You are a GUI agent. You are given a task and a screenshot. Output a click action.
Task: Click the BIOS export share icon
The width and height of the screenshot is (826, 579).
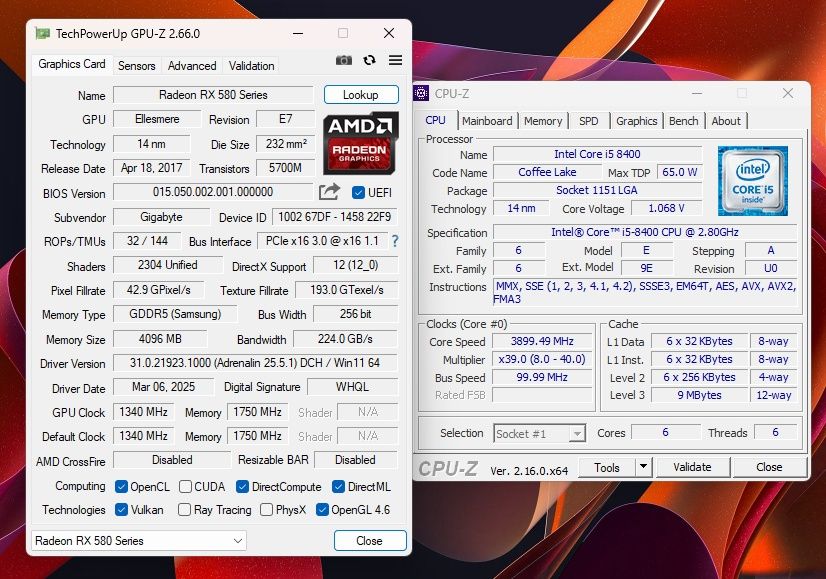coord(329,192)
